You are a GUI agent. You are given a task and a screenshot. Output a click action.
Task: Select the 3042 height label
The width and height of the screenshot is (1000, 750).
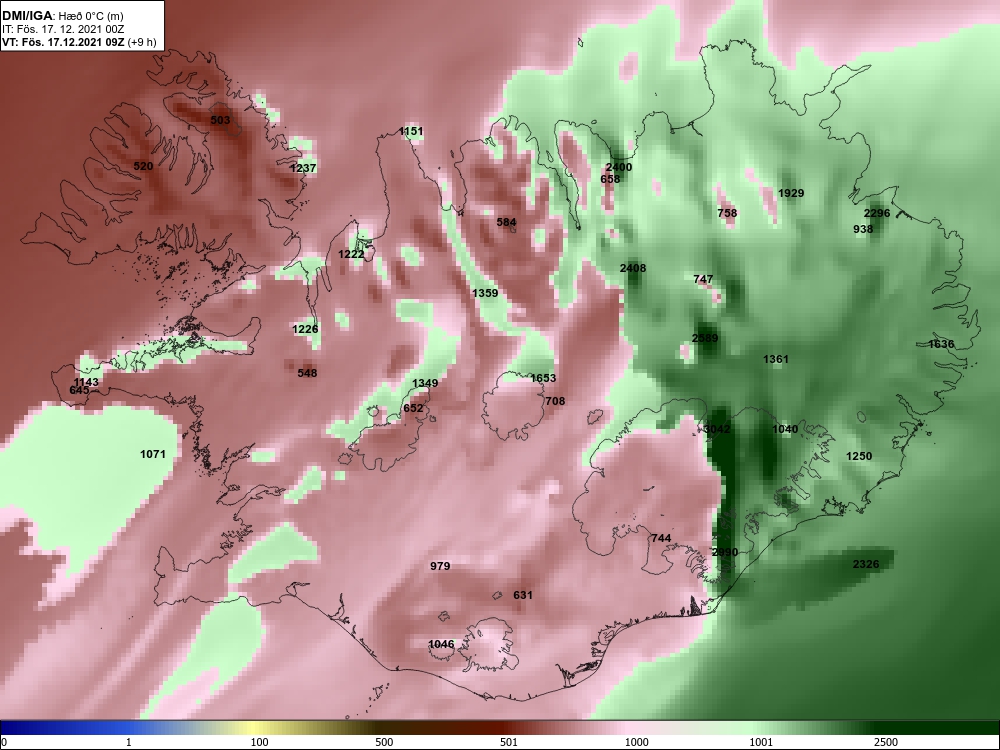[x=717, y=429]
